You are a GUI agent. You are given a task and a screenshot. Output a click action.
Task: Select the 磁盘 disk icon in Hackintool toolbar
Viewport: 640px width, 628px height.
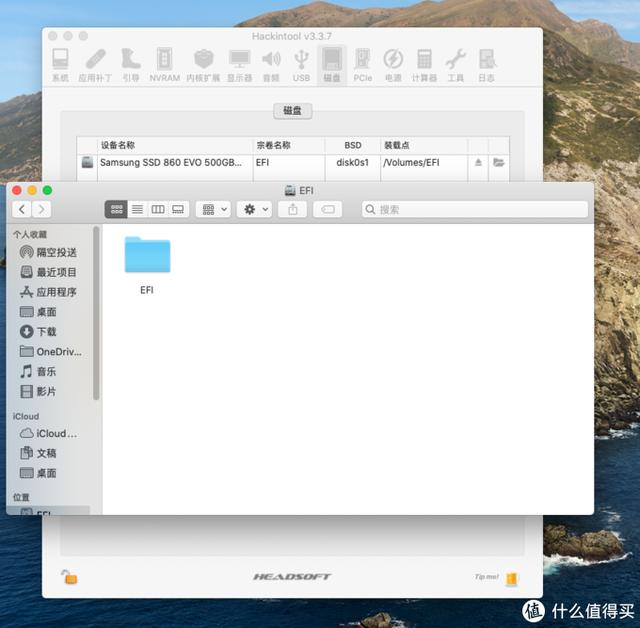(332, 65)
